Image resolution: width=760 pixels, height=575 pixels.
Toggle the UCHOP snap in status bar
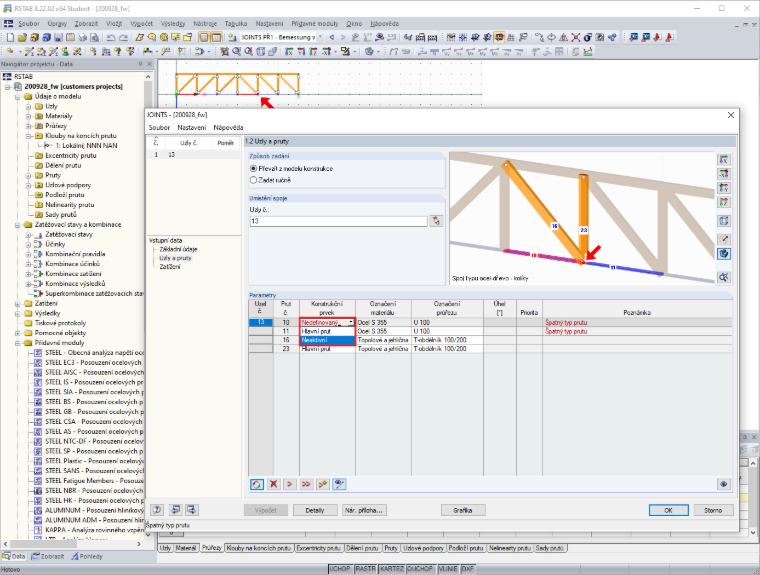pos(341,569)
